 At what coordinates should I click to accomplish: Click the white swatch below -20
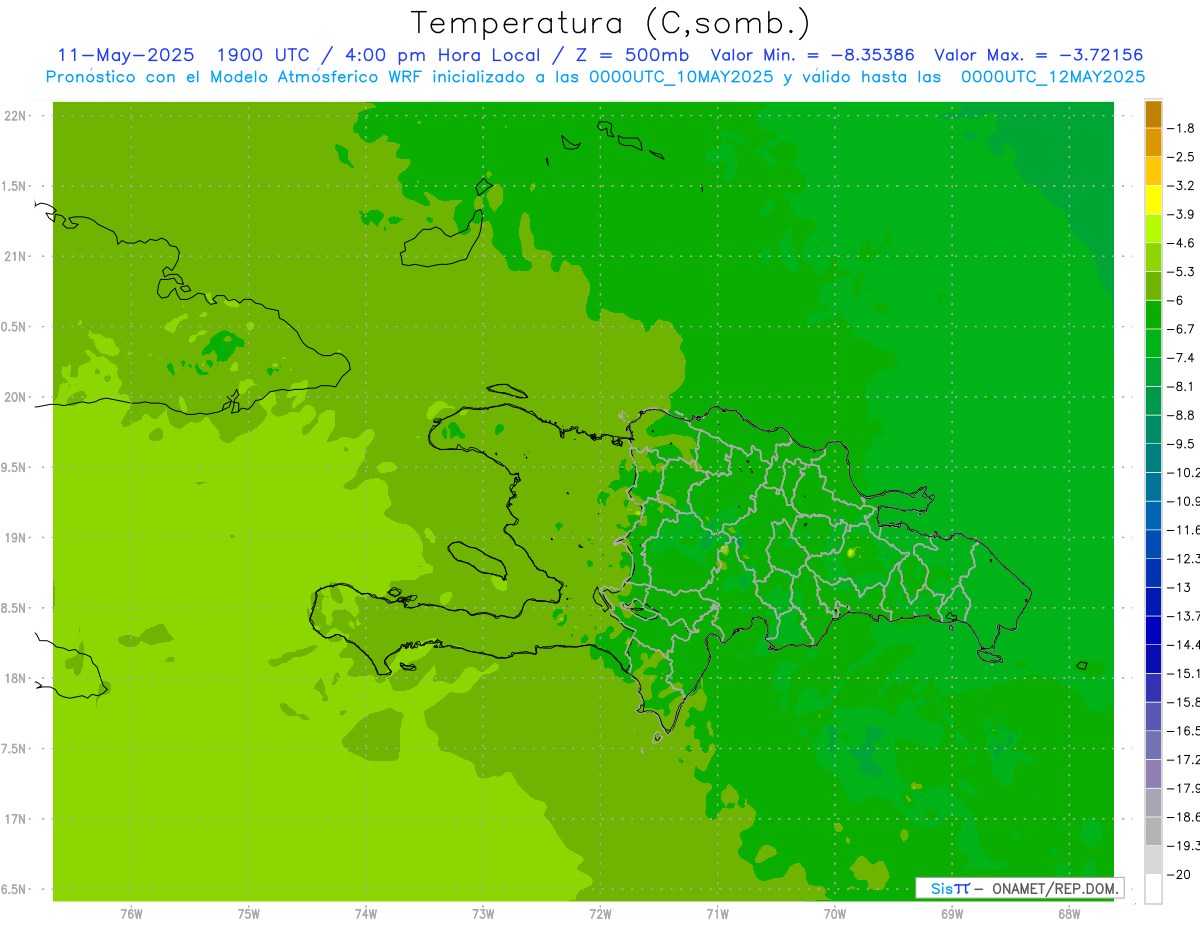click(1153, 889)
